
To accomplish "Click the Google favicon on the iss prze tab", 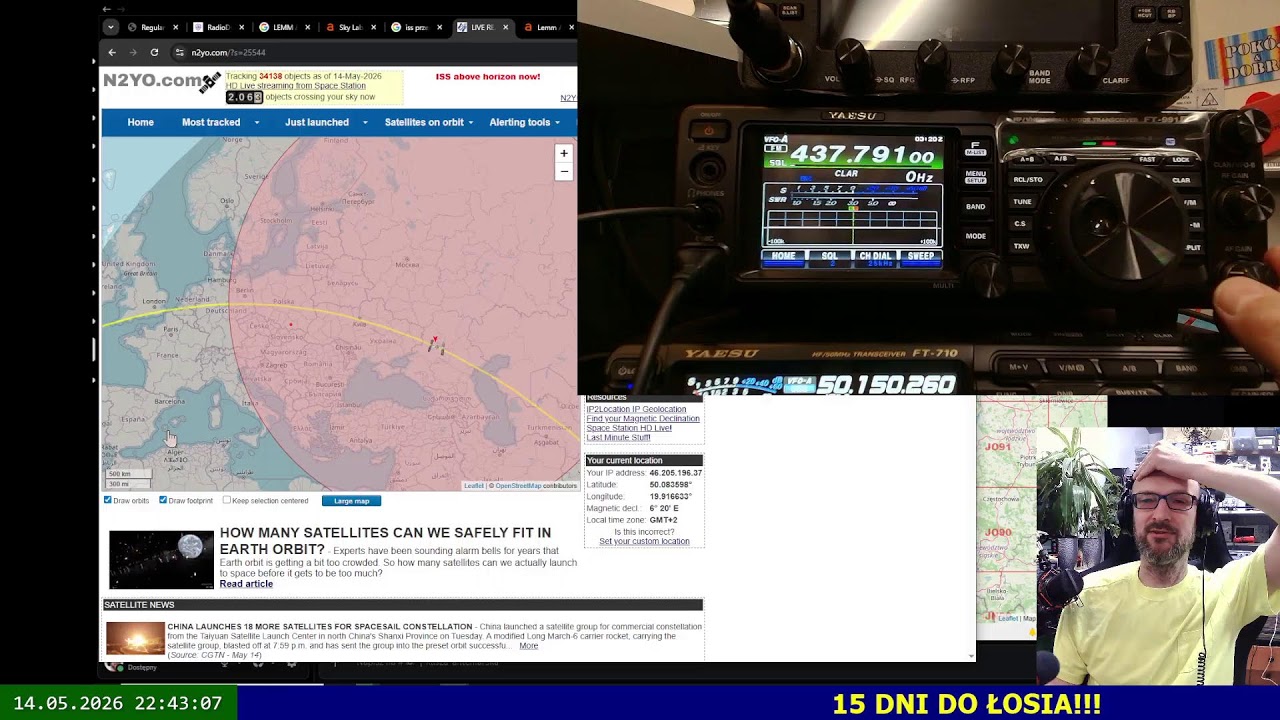I will coord(396,27).
